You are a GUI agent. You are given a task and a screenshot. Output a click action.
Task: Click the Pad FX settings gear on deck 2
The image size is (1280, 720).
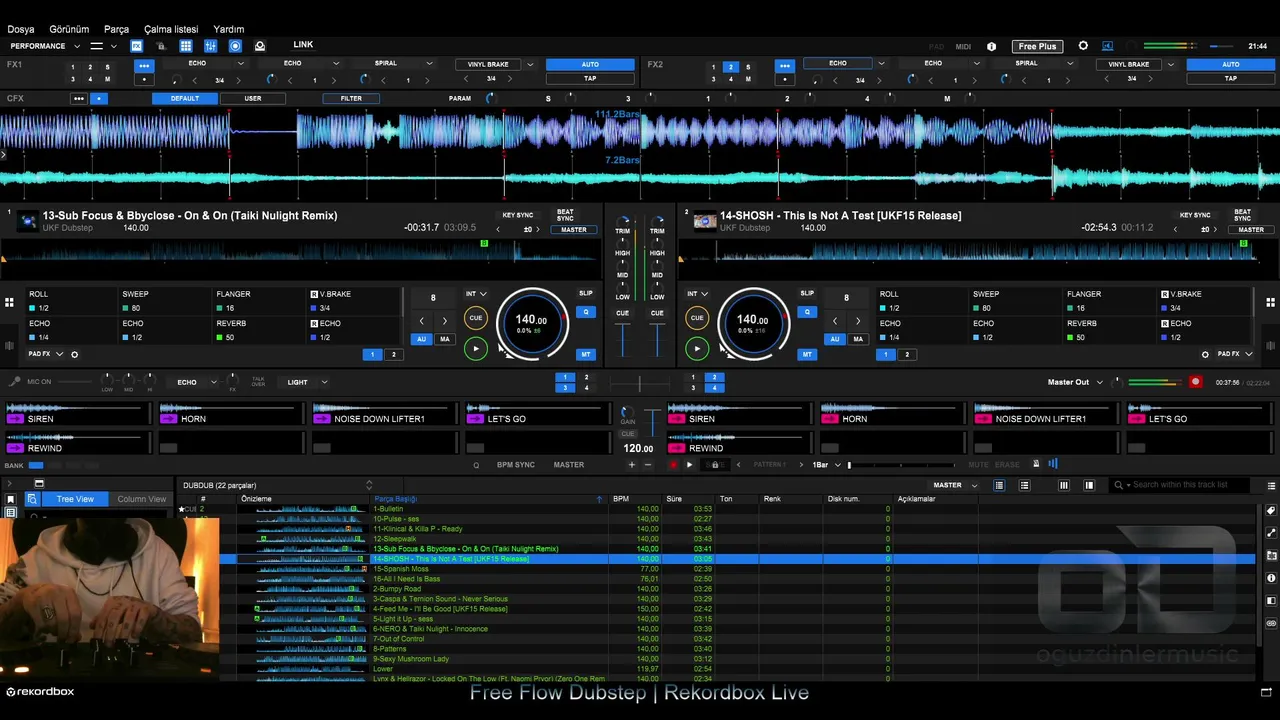tap(1205, 354)
